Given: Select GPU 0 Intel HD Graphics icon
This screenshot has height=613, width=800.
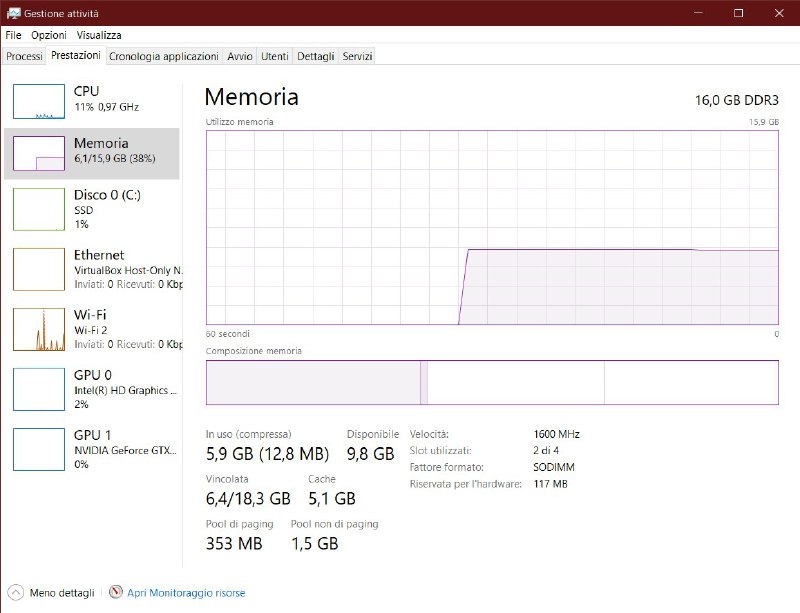Looking at the screenshot, I should (38, 389).
